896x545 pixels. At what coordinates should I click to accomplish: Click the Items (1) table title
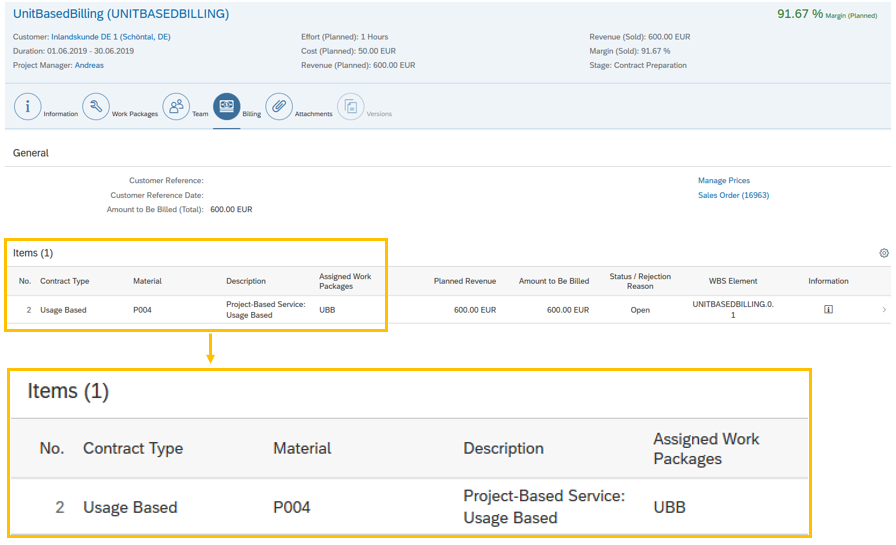point(33,253)
